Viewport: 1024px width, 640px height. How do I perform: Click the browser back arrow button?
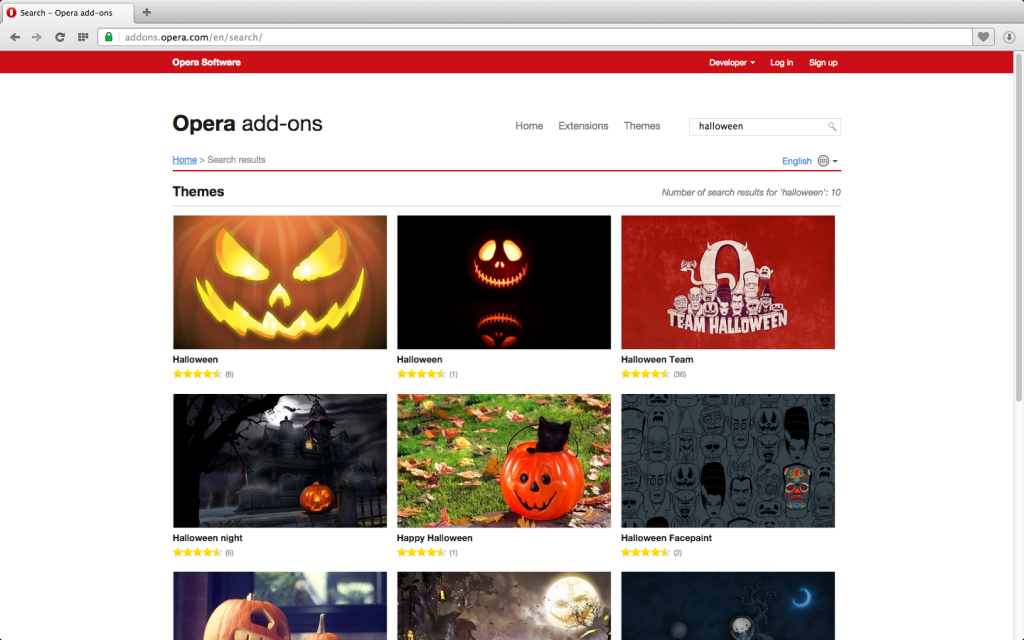tap(15, 37)
